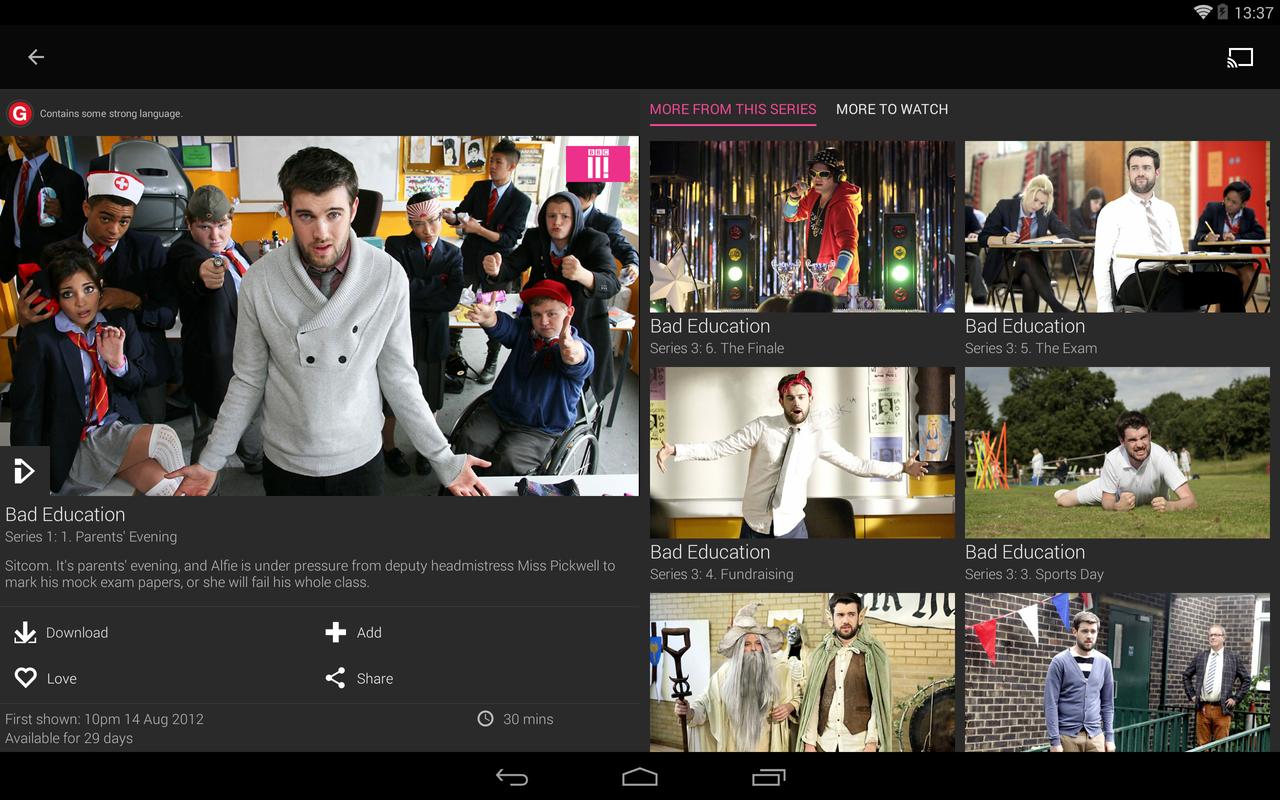
Task: Tap 'Contains some strong language.' notice
Action: (111, 114)
